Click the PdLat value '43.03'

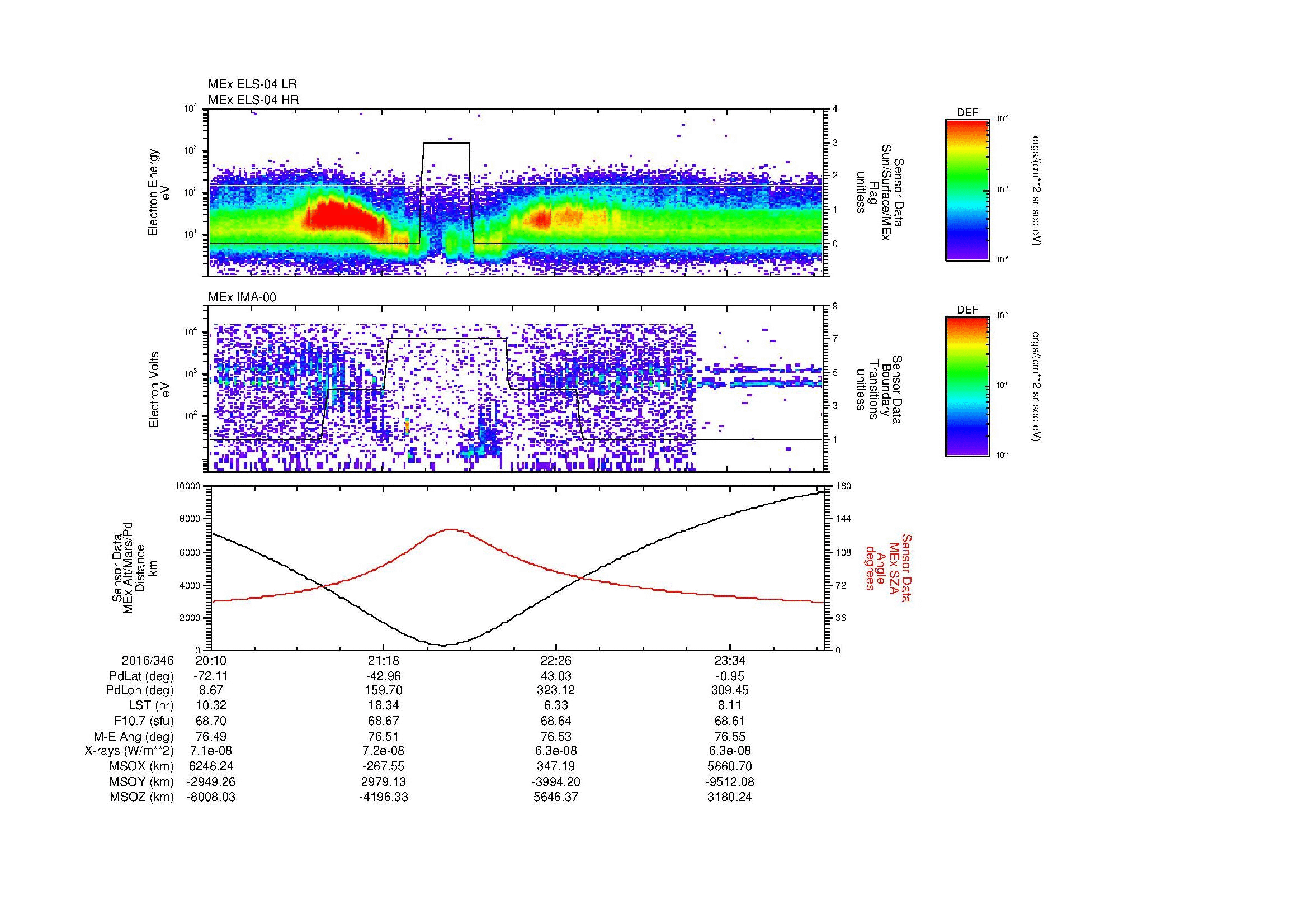pos(556,676)
